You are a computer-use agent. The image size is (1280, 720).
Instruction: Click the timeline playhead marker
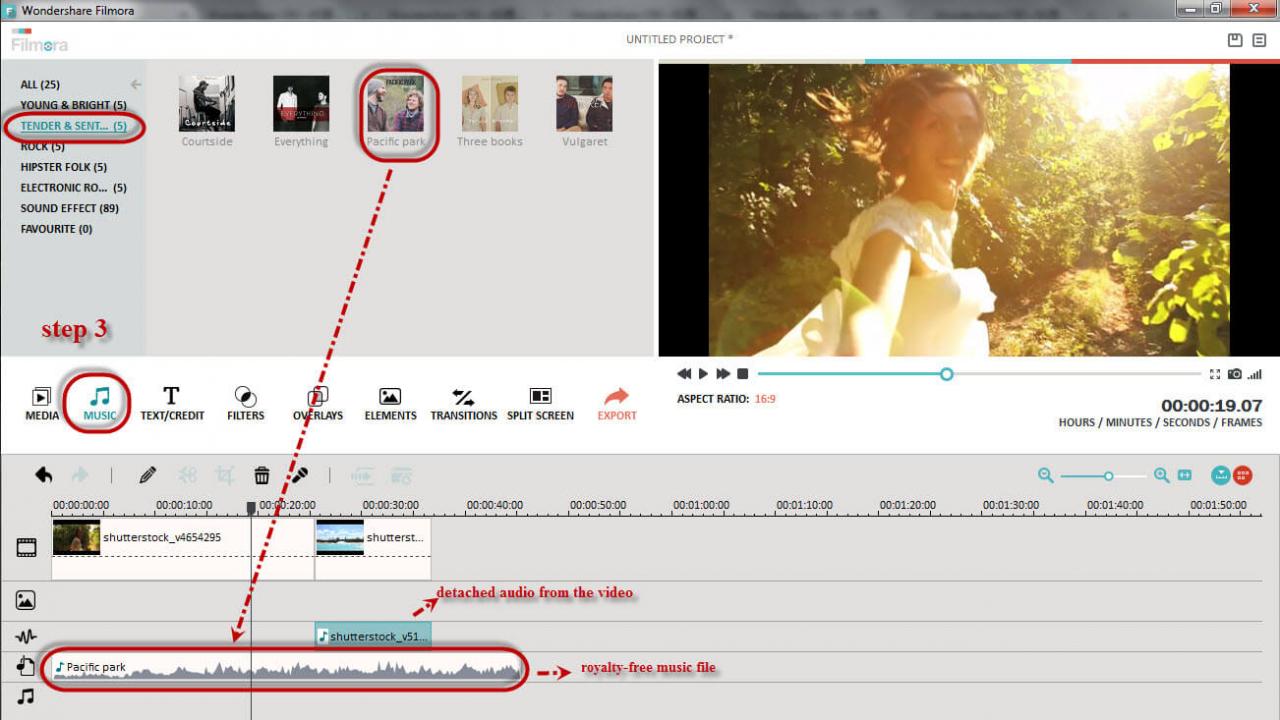251,509
